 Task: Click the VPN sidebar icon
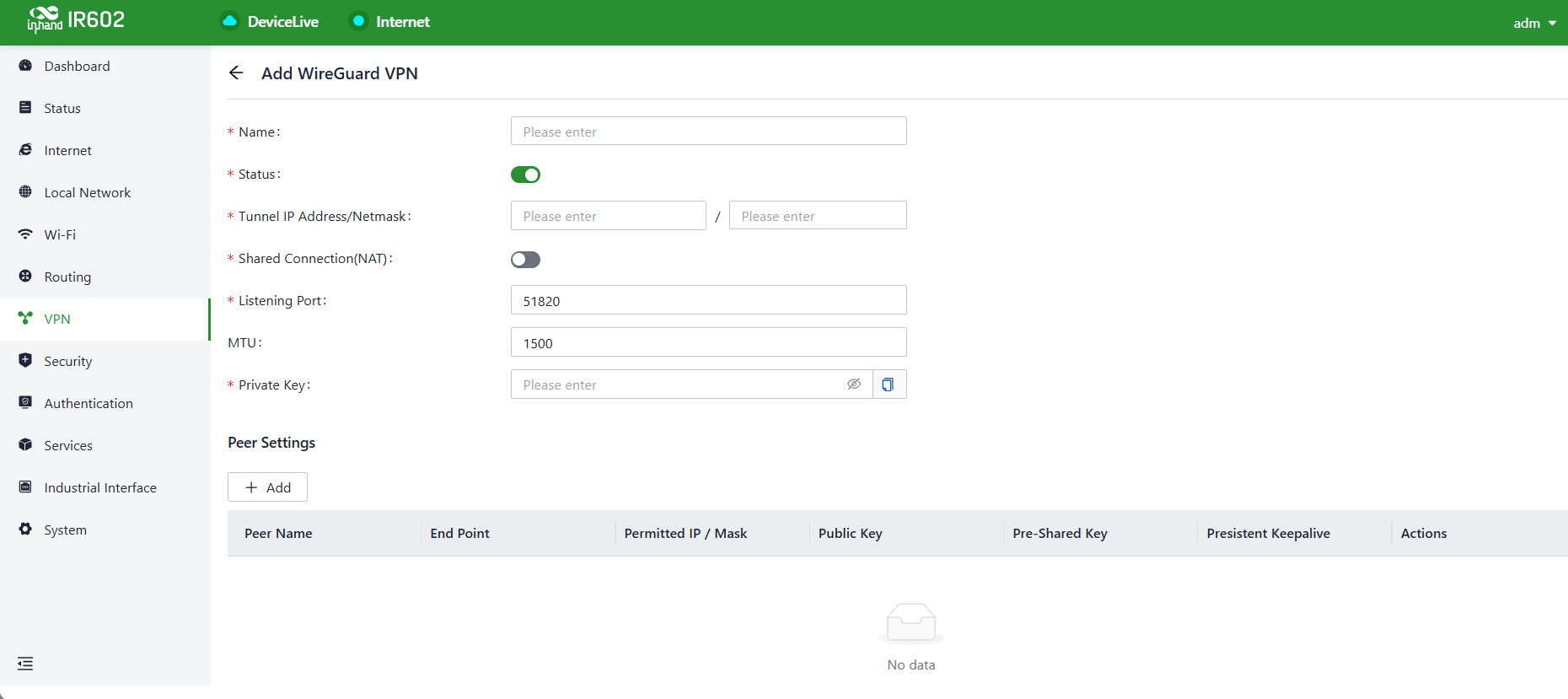coord(25,319)
